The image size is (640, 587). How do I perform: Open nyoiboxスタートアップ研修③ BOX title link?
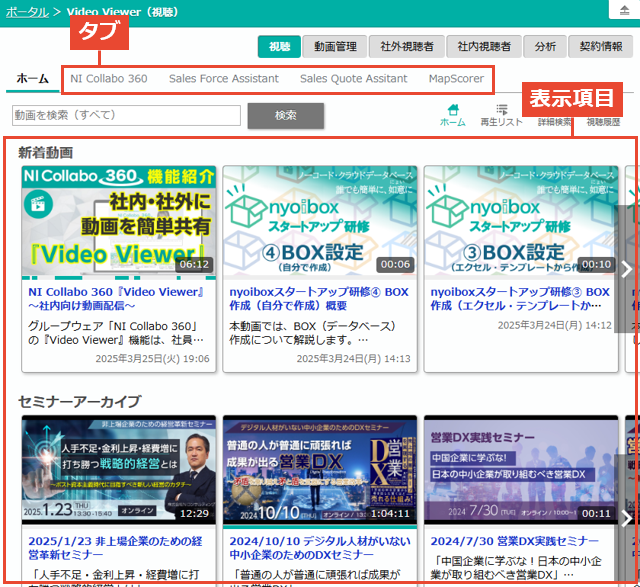(x=520, y=298)
